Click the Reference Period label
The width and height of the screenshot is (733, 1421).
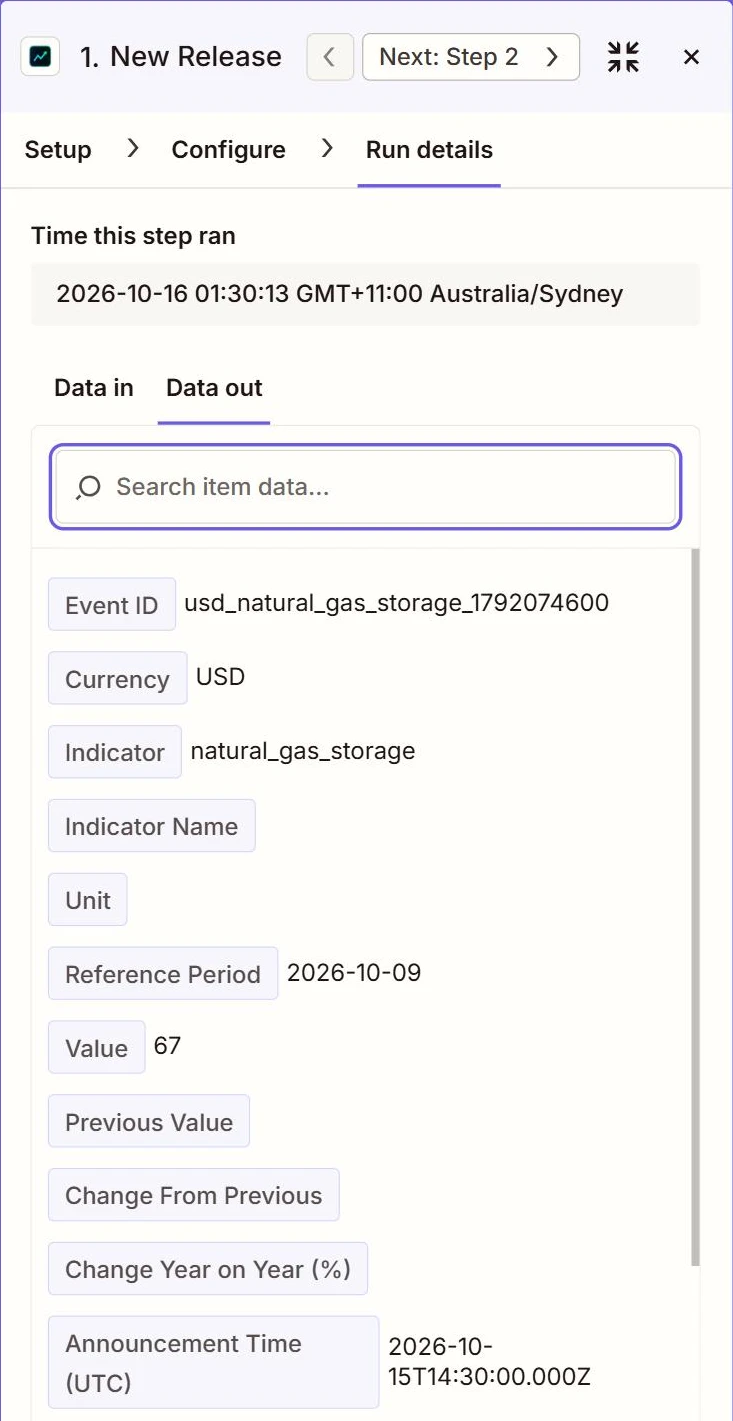(x=163, y=974)
